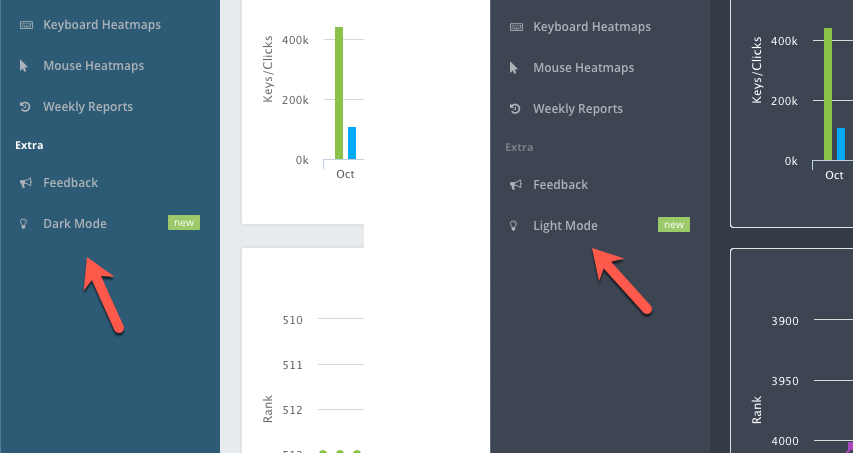Click the lightbulb icon beside Dark Mode
Image resolution: width=853 pixels, height=453 pixels.
[24, 224]
